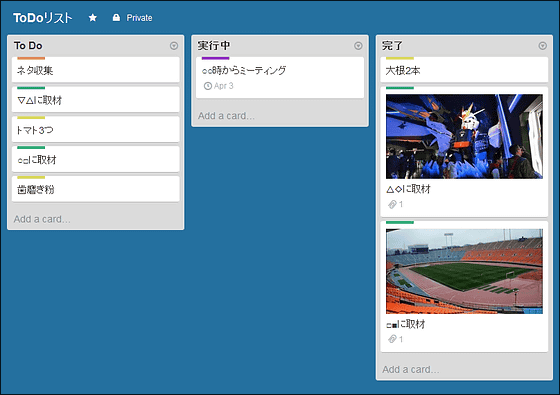
Task: Click attachment icon on △◇に取材 card
Action: [392, 204]
